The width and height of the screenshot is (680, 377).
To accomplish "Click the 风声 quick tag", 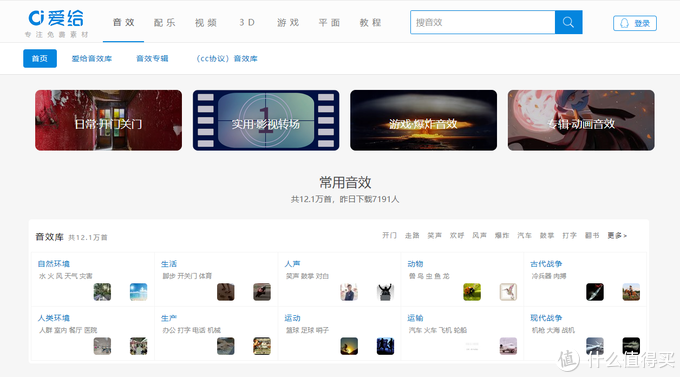I will tap(479, 235).
